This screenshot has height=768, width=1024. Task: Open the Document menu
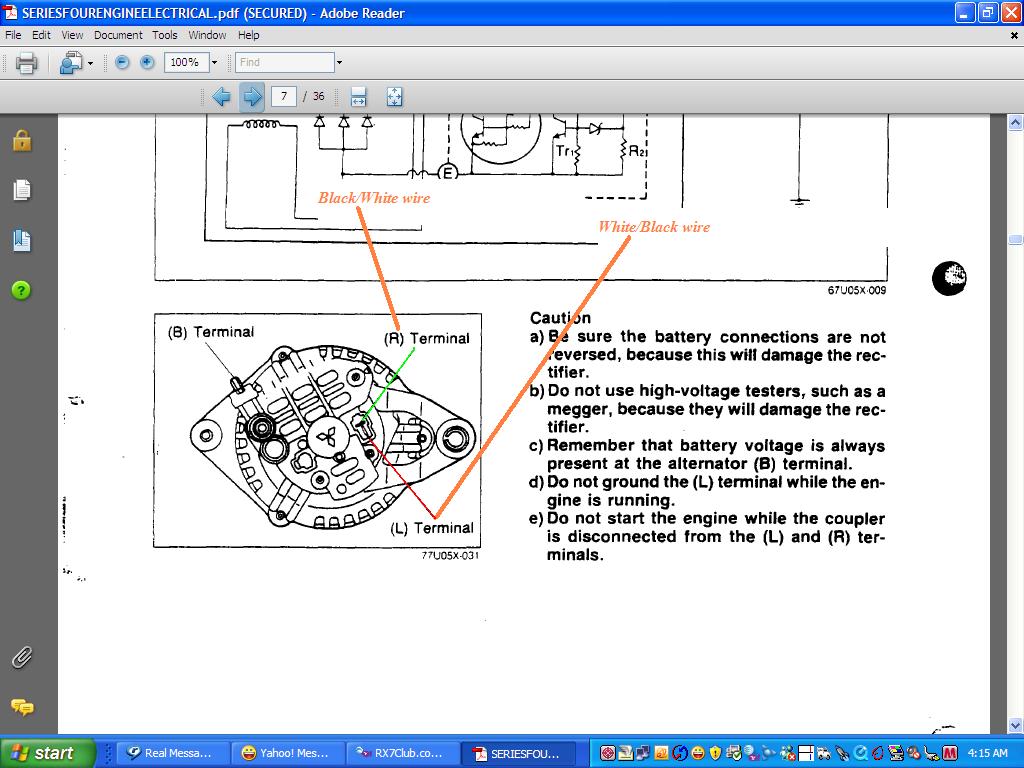point(118,35)
